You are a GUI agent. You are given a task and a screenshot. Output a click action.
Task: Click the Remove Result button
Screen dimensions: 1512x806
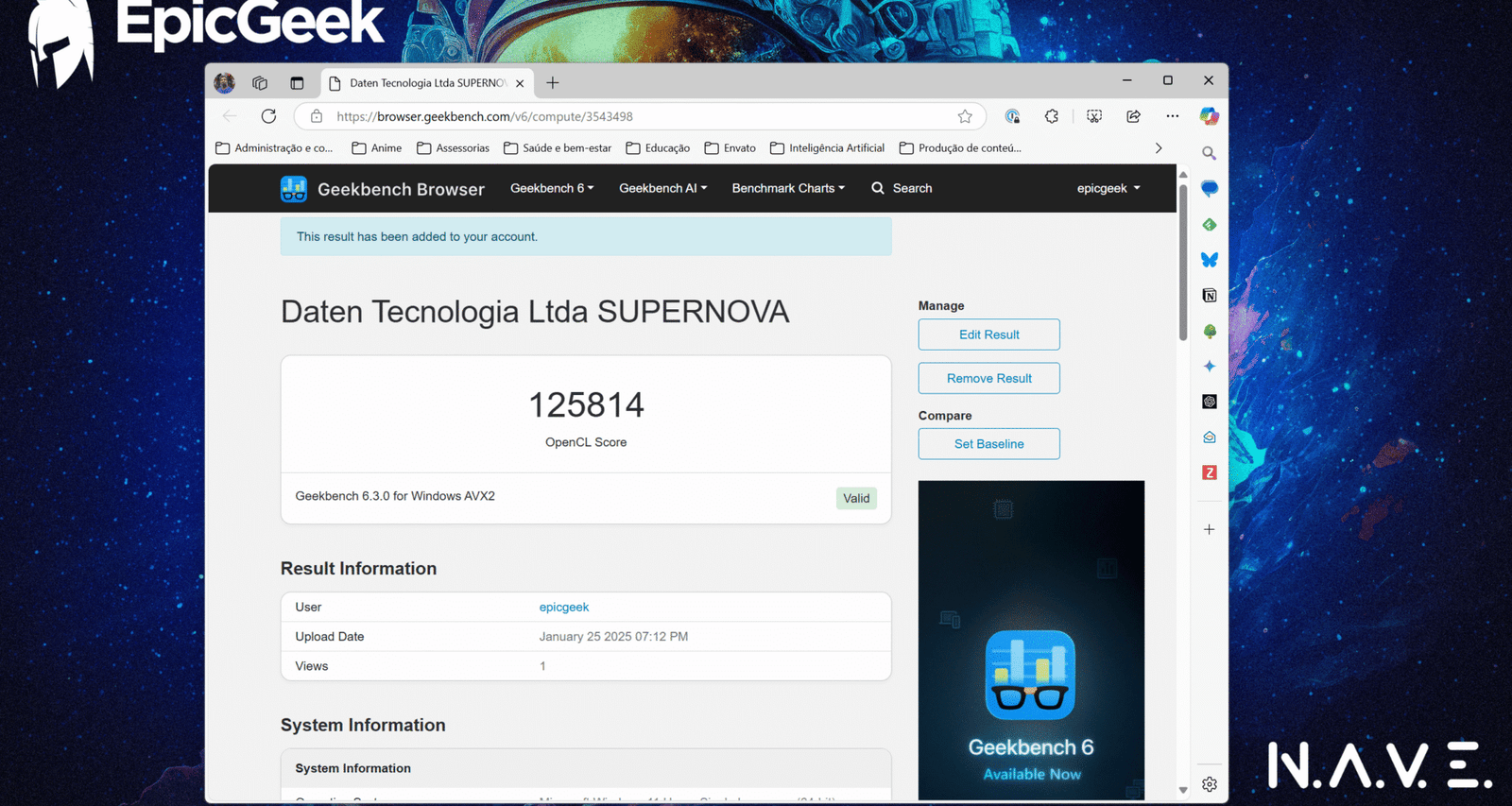point(988,378)
